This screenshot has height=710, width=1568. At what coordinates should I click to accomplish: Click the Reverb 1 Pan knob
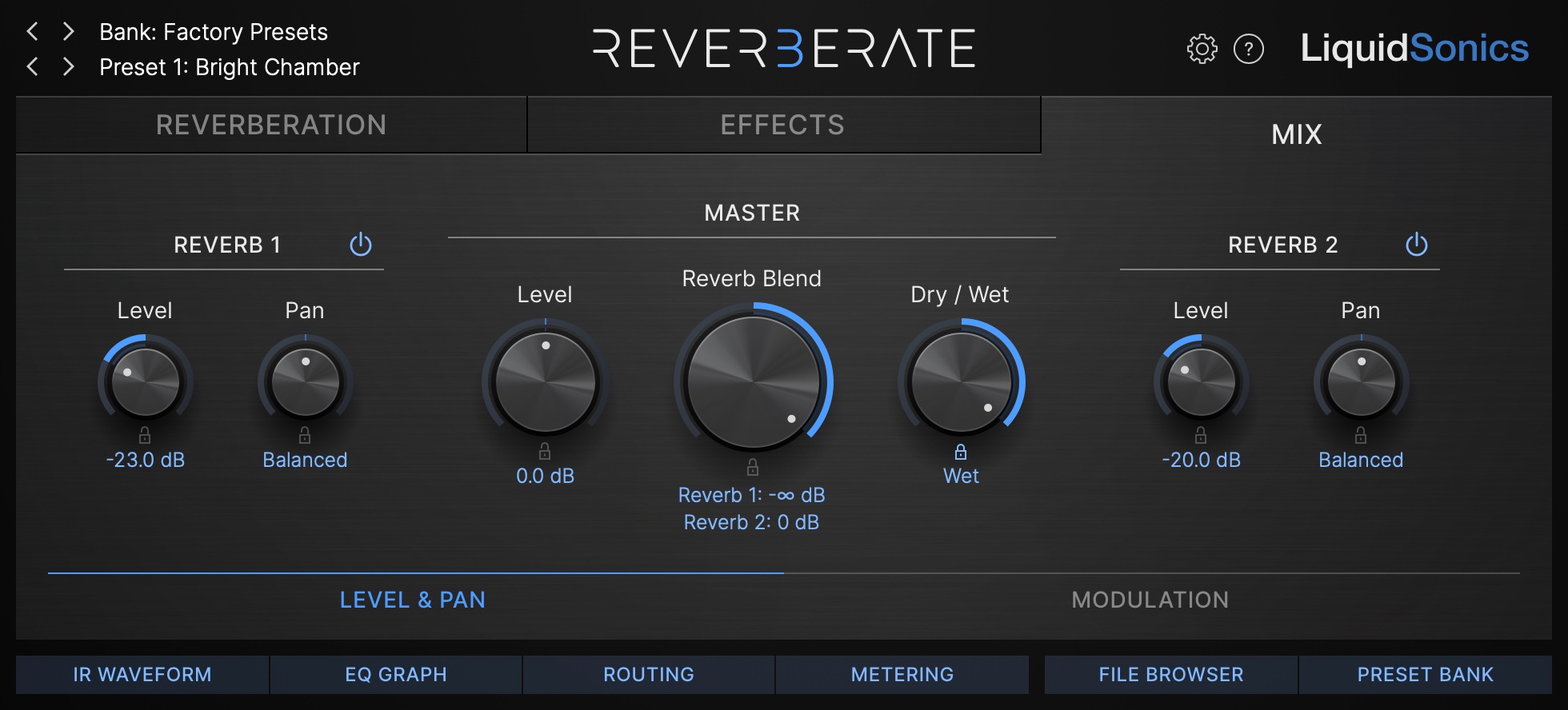point(306,382)
